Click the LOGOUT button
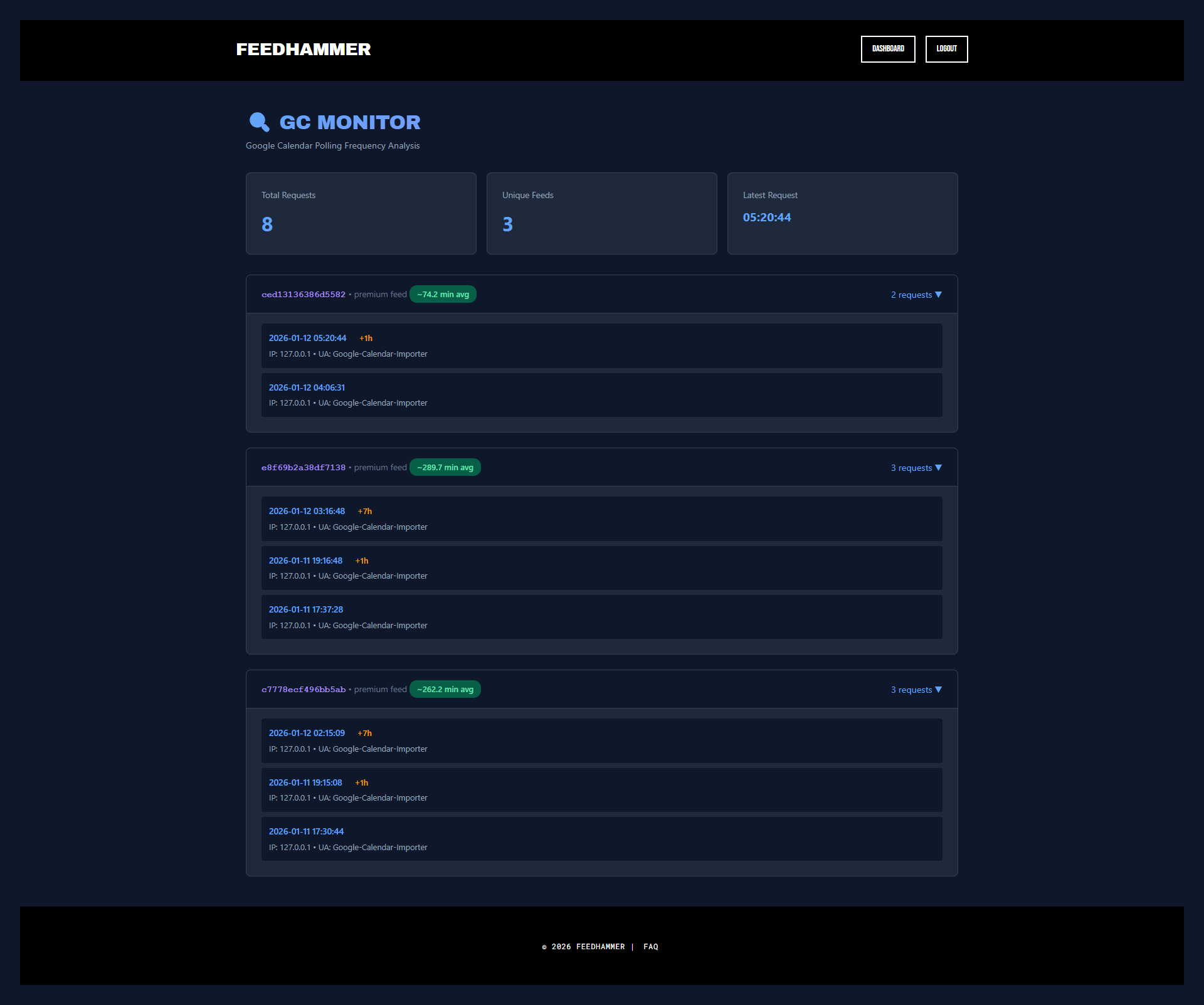Image resolution: width=1204 pixels, height=1005 pixels. click(946, 49)
